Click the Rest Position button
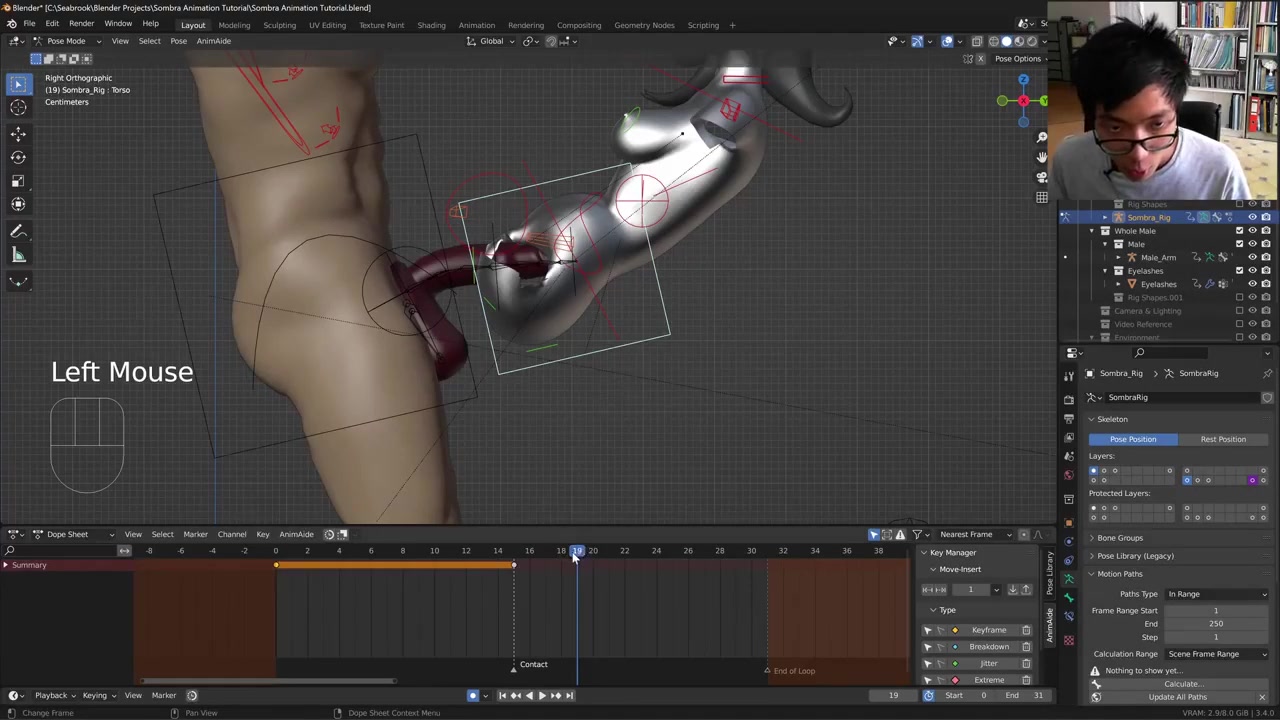Screen dimensions: 1280x720 click(1222, 439)
